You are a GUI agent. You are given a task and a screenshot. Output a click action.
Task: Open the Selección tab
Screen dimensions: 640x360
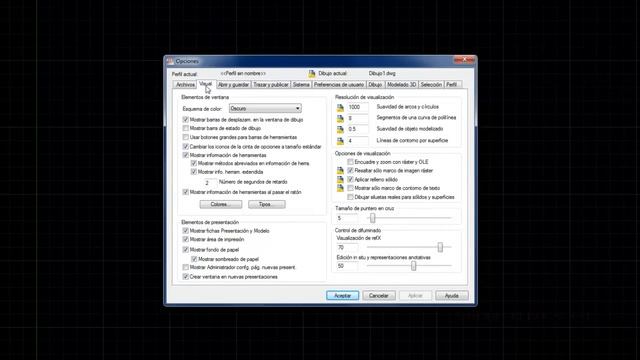coord(431,84)
